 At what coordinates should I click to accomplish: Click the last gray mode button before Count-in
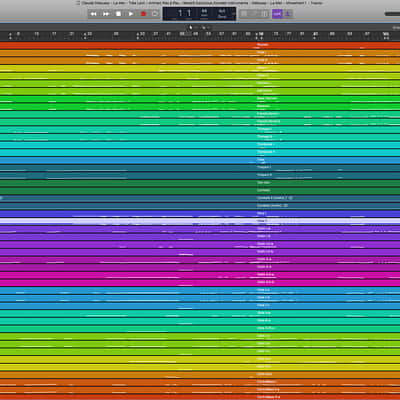pos(264,14)
